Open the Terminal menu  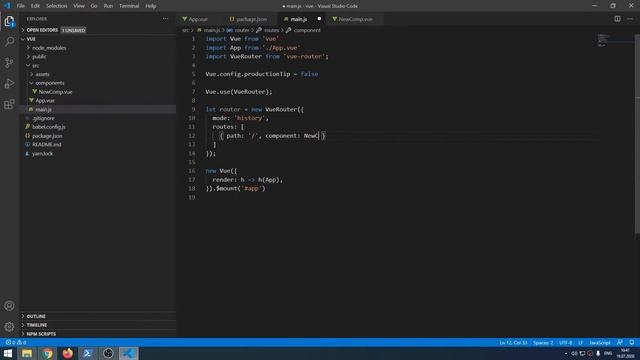129,6
